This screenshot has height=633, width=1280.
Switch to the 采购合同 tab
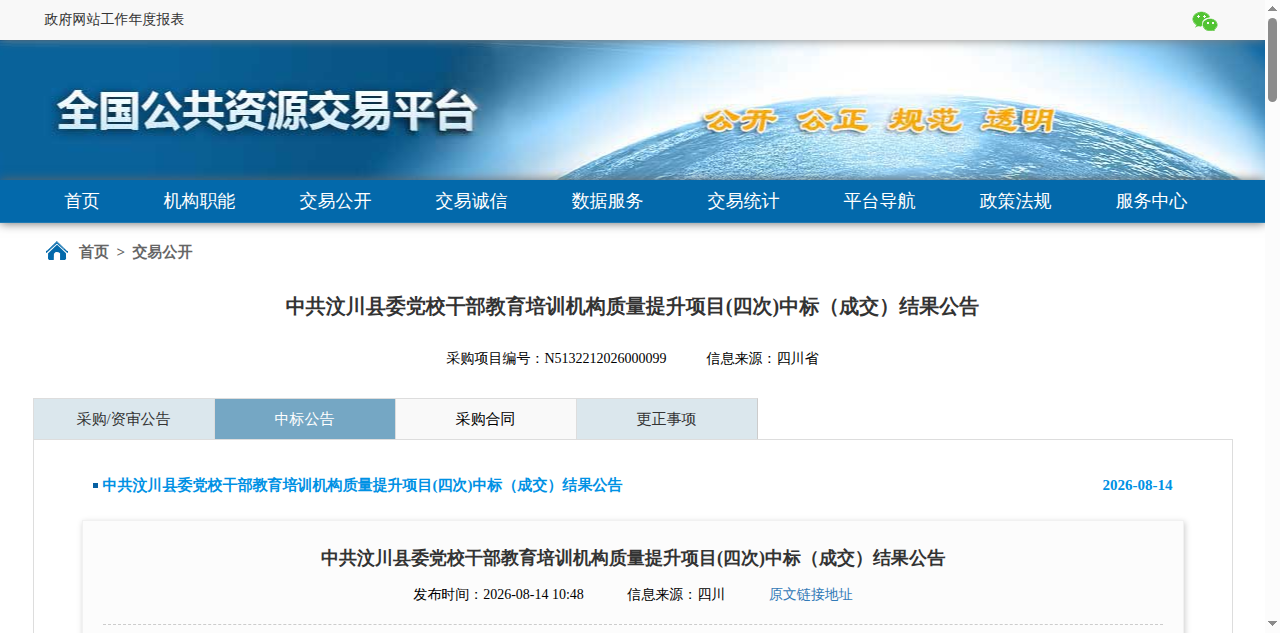[x=486, y=419]
